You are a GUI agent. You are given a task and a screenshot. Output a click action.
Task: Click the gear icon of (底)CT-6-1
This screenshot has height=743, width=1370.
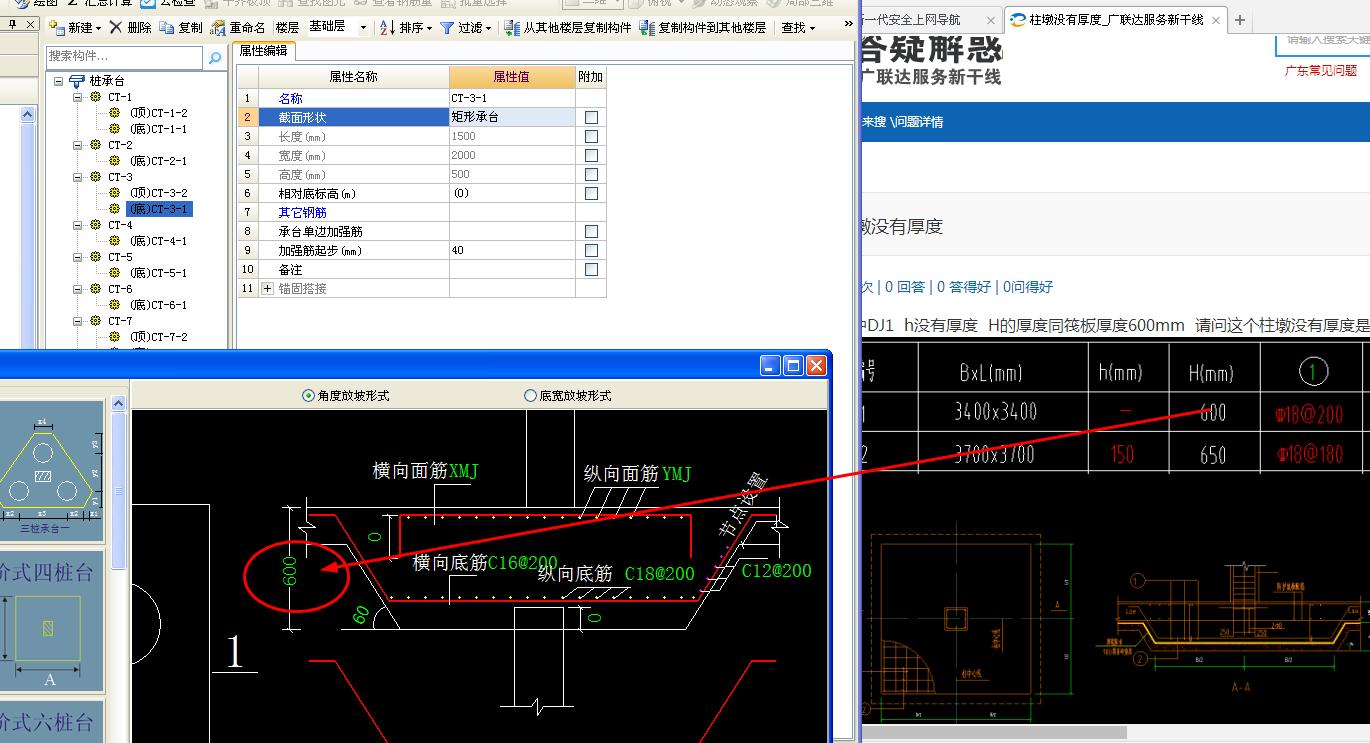click(x=115, y=305)
